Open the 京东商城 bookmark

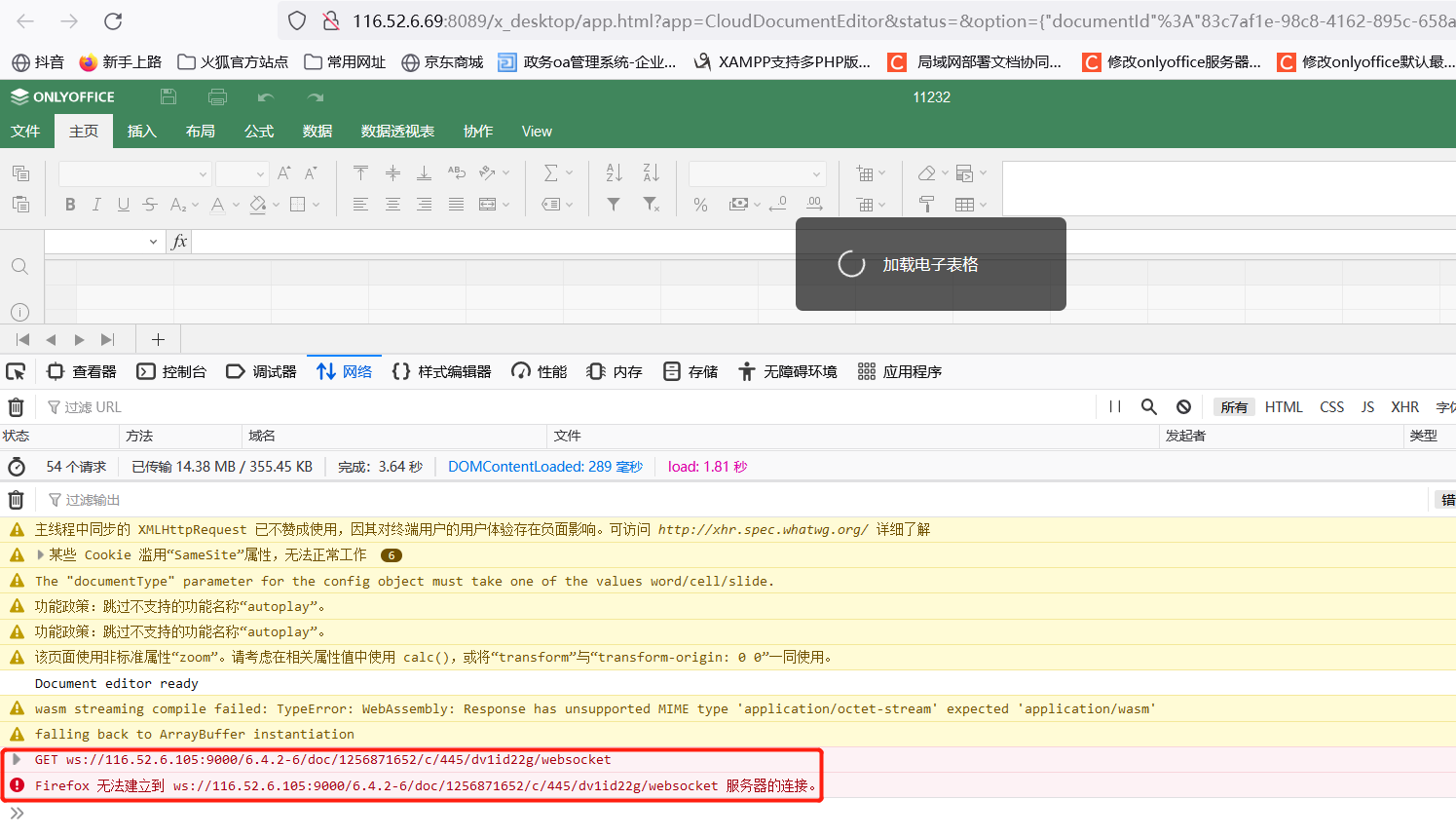pos(442,62)
